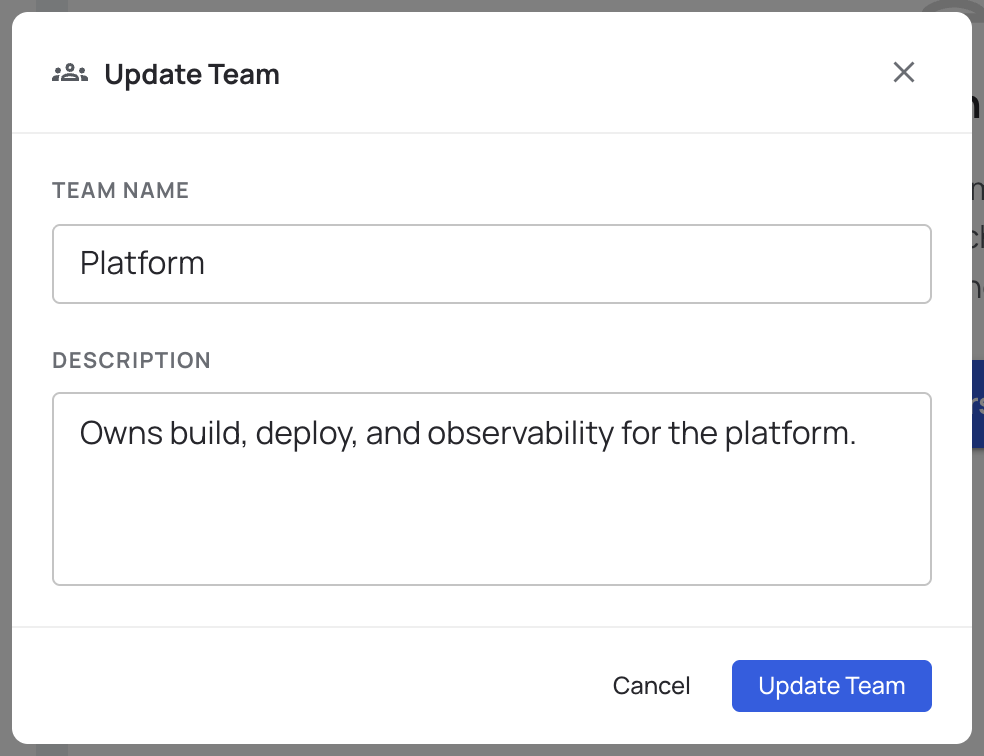
Task: Click the team members icon in header
Action: pos(70,73)
